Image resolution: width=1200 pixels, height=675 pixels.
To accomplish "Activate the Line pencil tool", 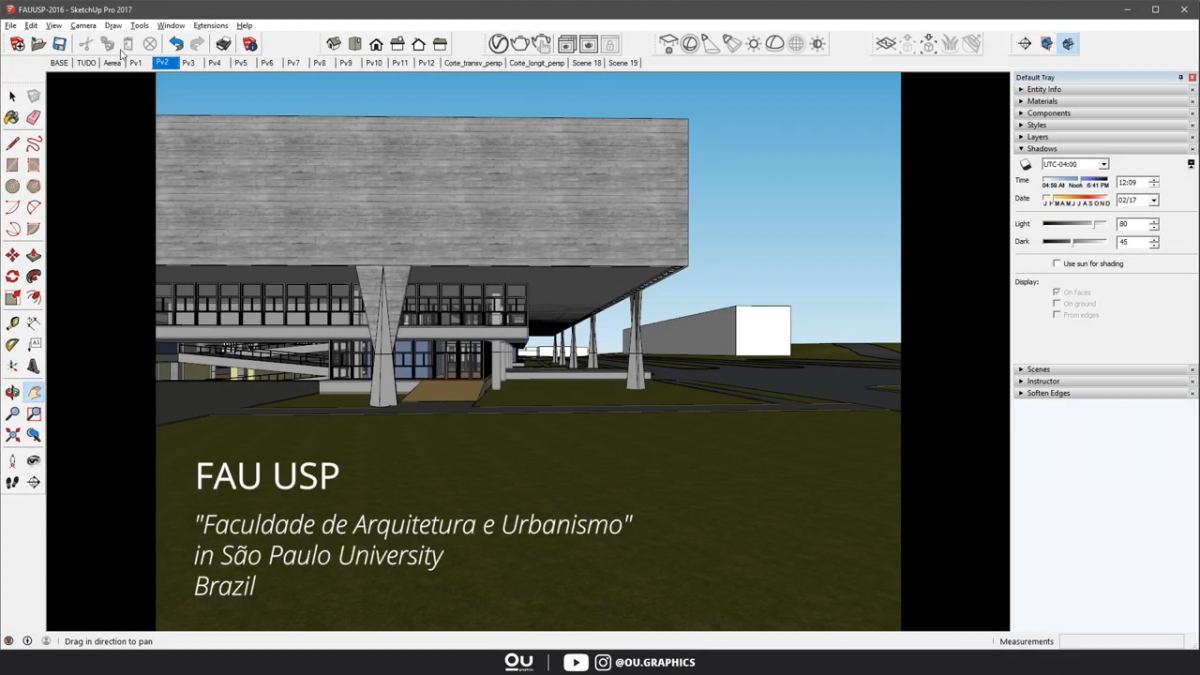I will pyautogui.click(x=12, y=144).
